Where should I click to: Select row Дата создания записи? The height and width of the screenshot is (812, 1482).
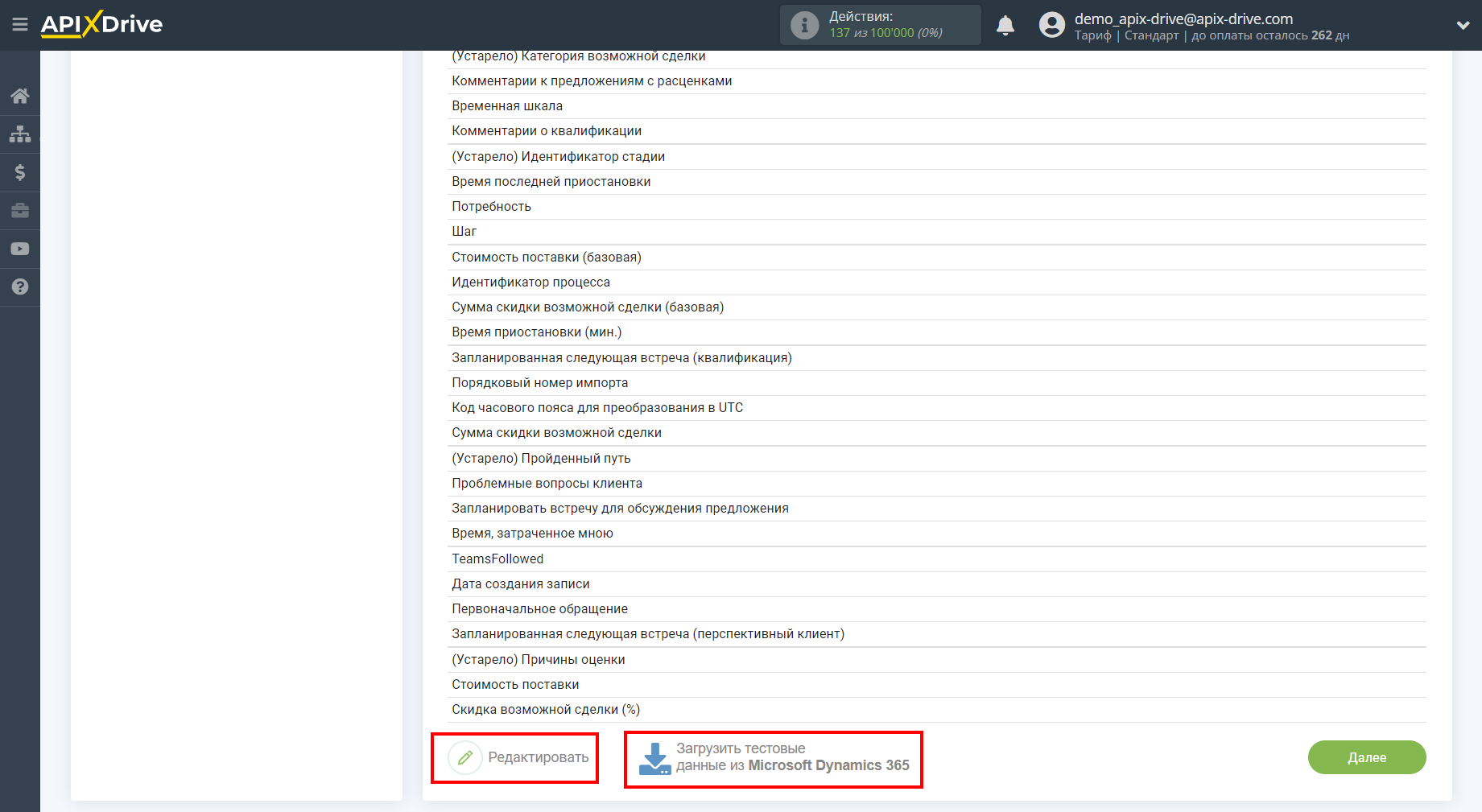pos(937,584)
